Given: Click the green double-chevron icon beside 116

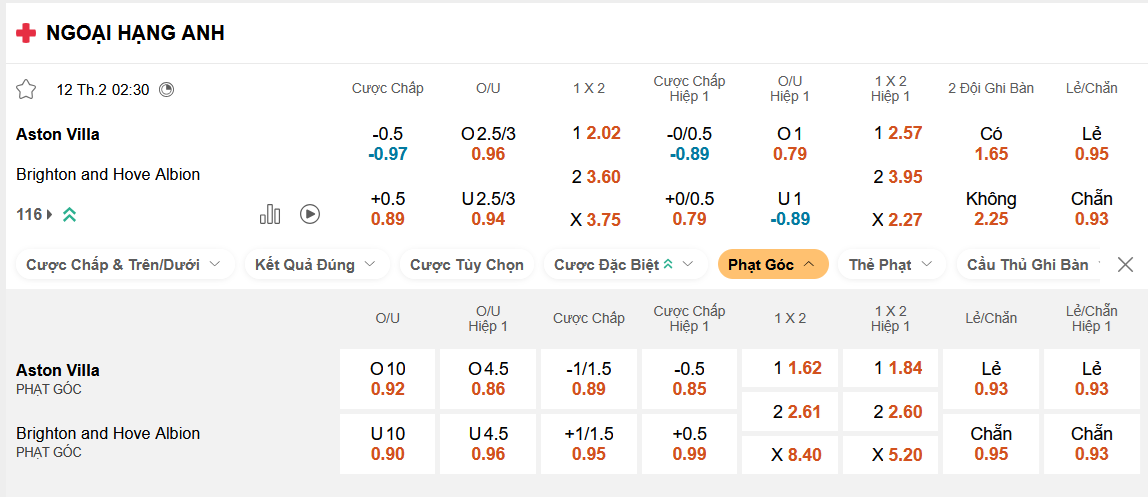Looking at the screenshot, I should click(x=69, y=214).
